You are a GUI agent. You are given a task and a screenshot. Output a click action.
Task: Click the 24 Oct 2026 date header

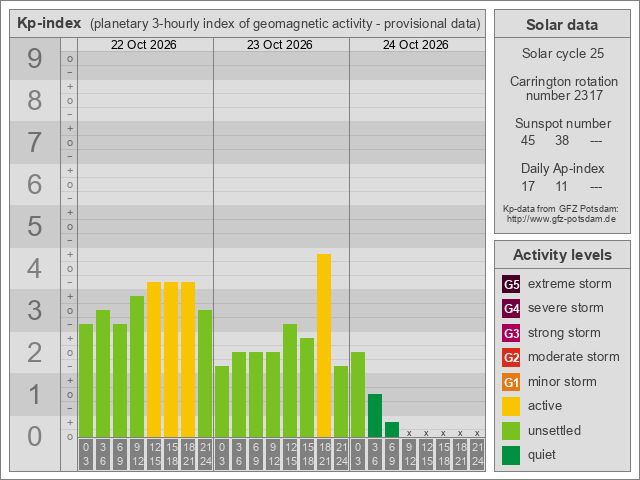point(416,44)
